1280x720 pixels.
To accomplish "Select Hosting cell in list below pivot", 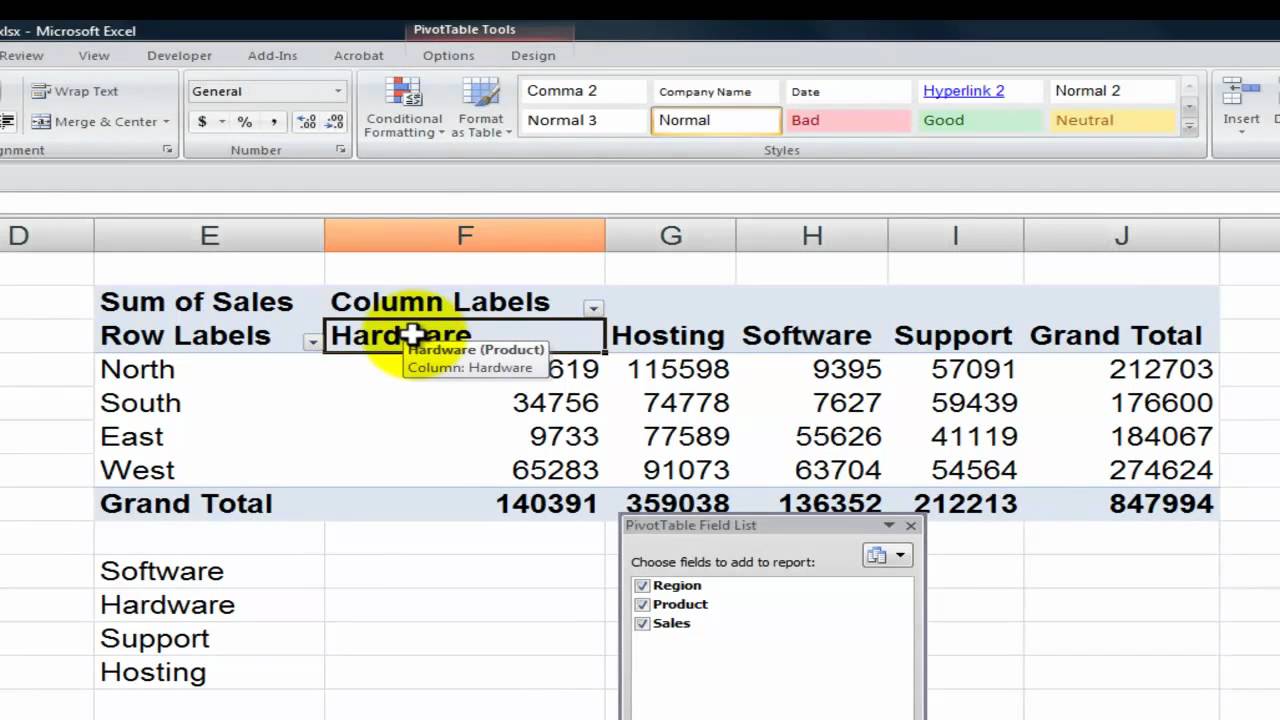I will [209, 672].
